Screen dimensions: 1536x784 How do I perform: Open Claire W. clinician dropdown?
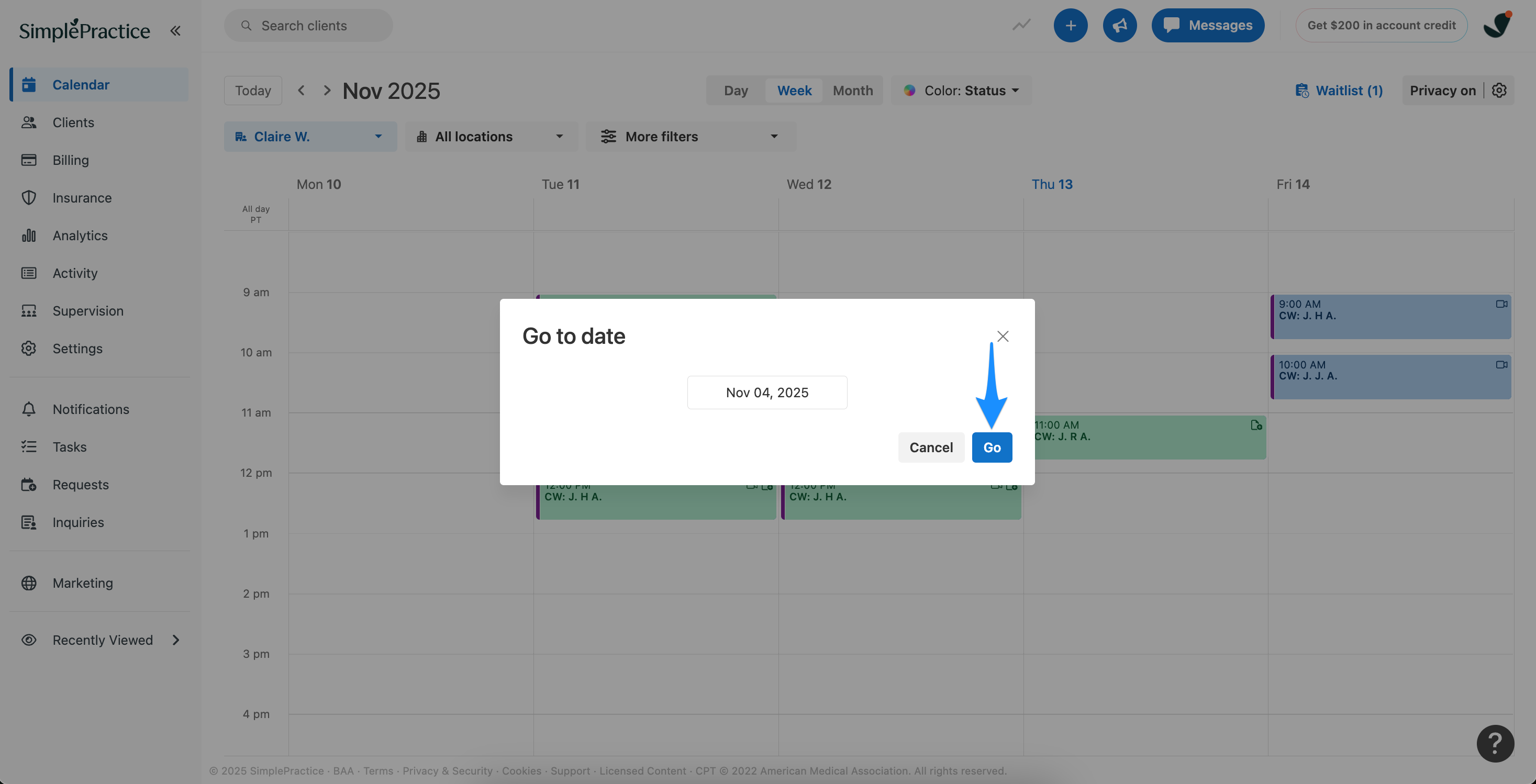(x=310, y=137)
